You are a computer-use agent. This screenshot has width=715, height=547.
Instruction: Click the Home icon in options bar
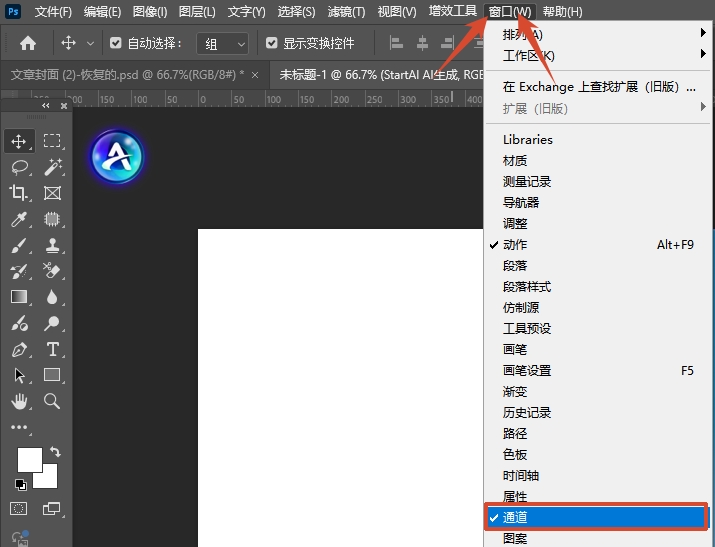[x=28, y=43]
